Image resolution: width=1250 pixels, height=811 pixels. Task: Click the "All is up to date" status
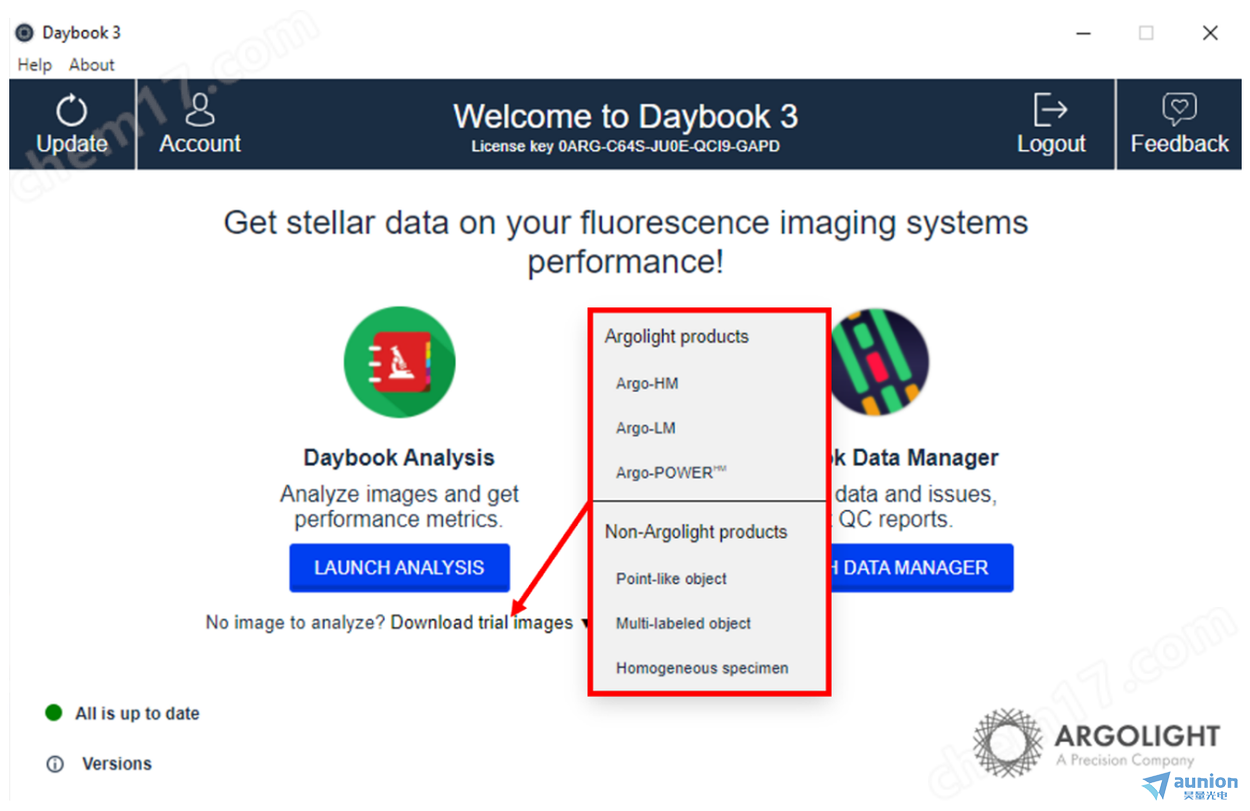(x=137, y=713)
